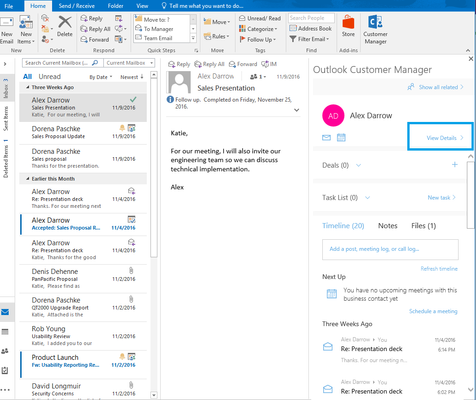Open the Follow Up flag menu
The image size is (476, 400).
coord(257,39)
